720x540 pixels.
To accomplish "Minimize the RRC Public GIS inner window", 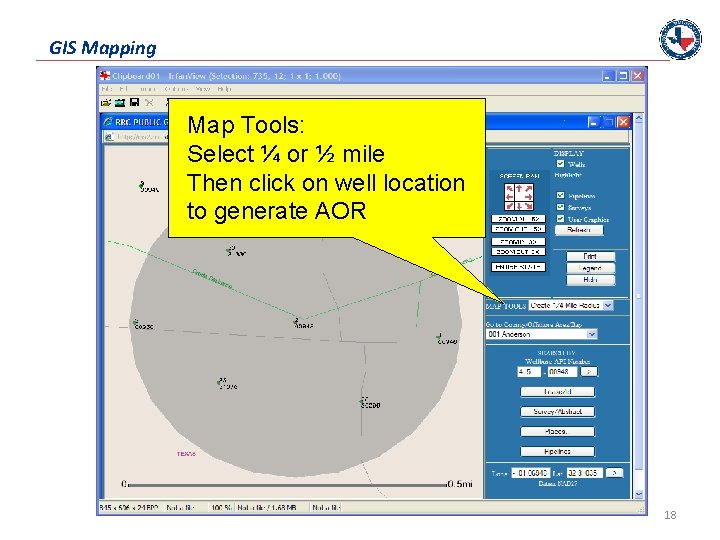I will tap(594, 122).
